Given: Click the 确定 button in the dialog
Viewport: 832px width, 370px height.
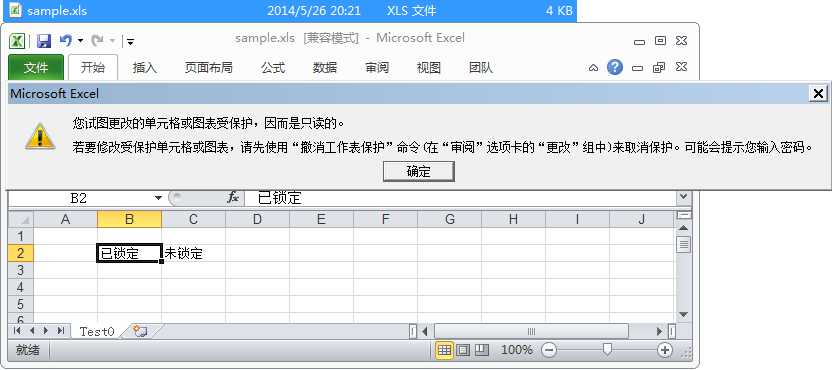Looking at the screenshot, I should pos(419,171).
